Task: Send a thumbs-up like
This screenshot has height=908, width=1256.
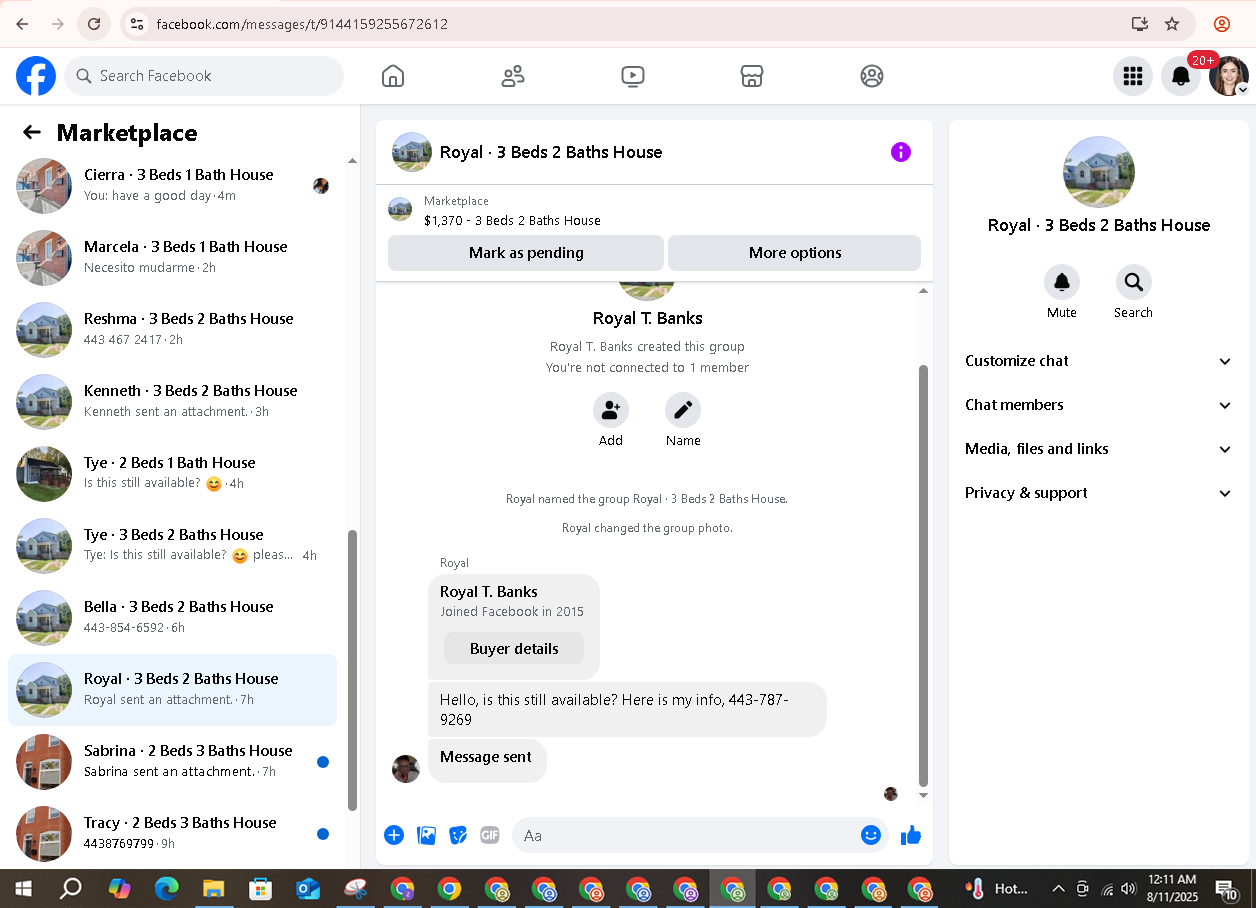Action: point(910,835)
